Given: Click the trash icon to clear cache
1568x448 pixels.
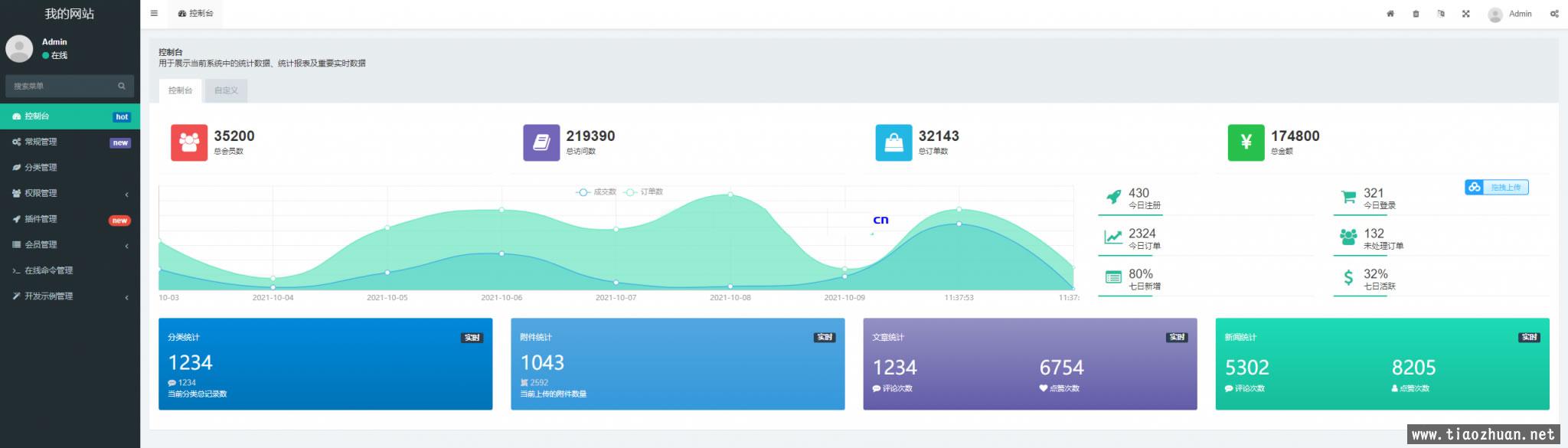Looking at the screenshot, I should (1416, 14).
